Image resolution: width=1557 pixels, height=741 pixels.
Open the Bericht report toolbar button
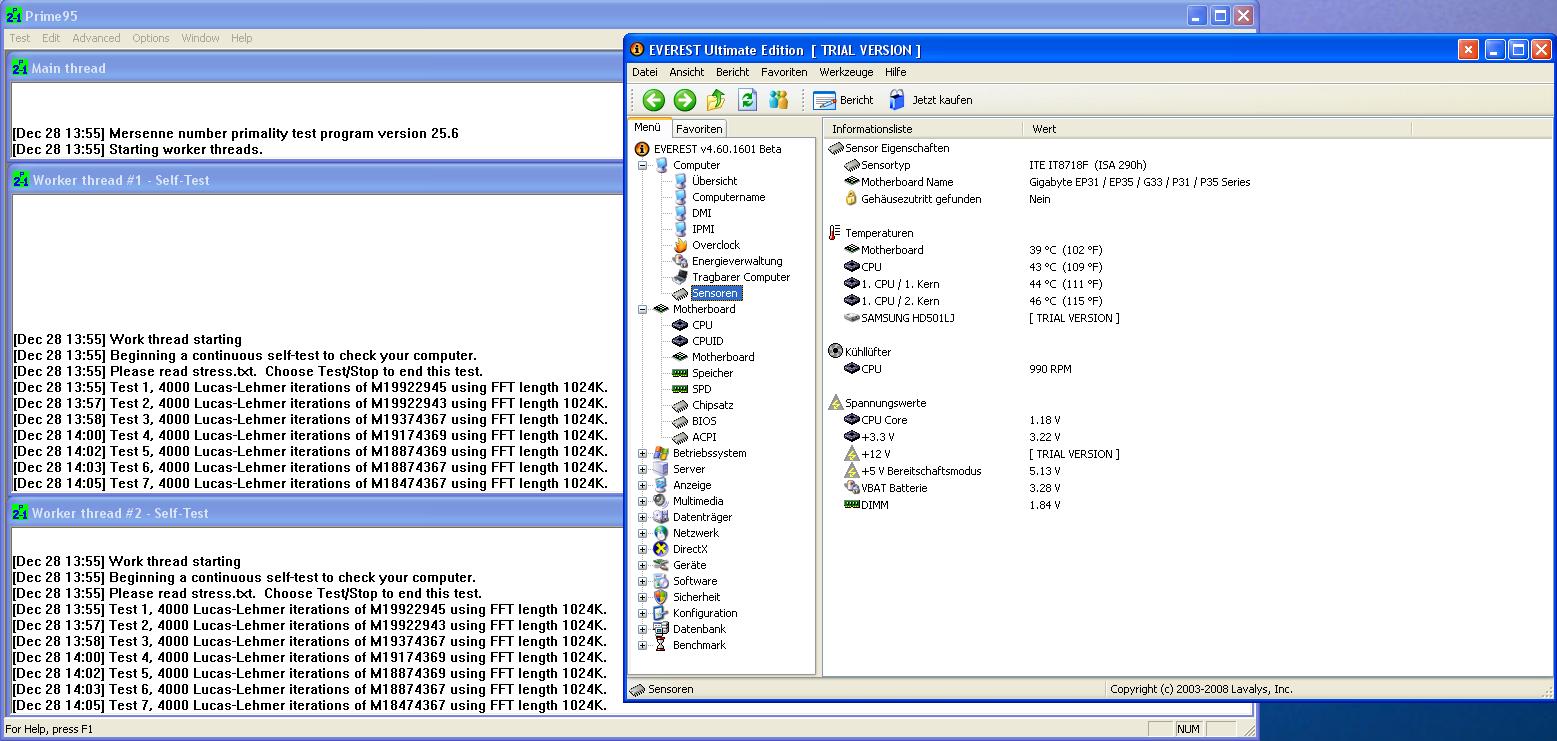click(x=843, y=100)
